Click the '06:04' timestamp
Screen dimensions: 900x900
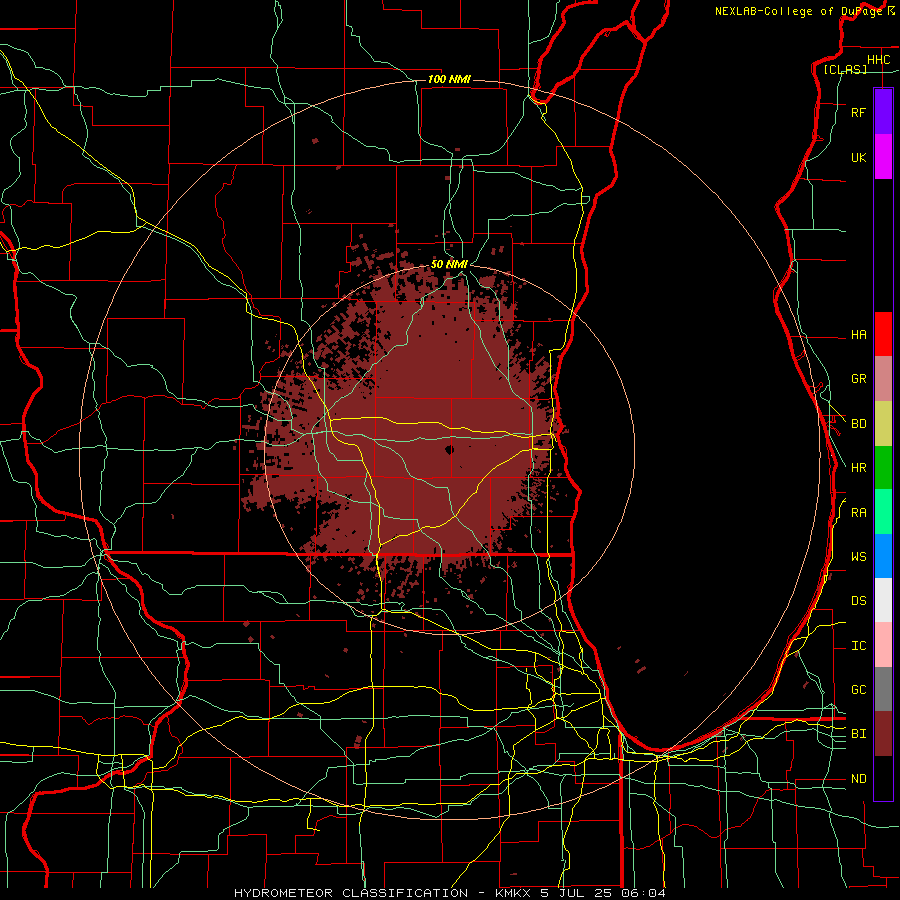(643, 893)
